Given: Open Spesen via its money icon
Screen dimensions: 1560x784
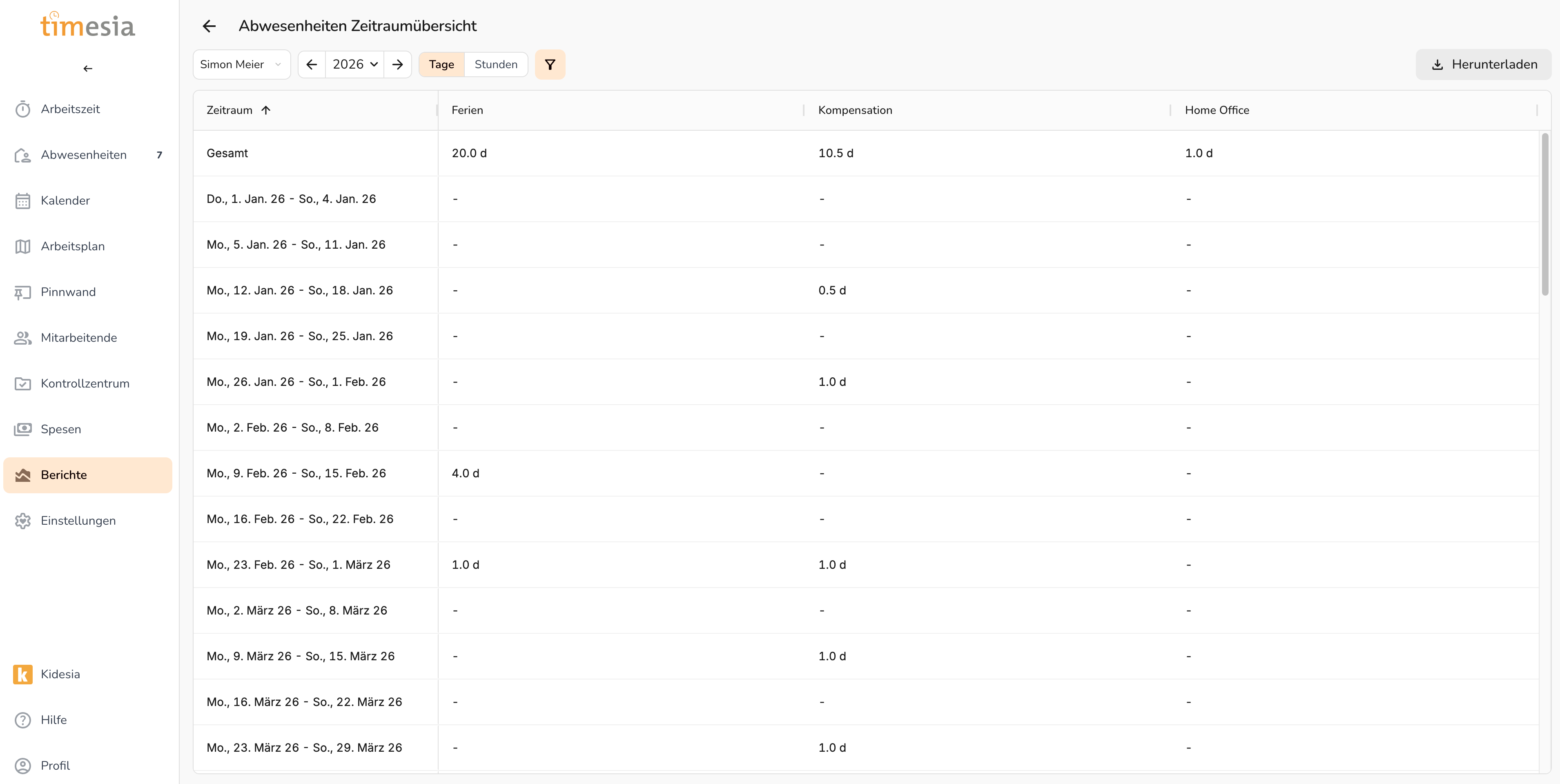Looking at the screenshot, I should point(23,429).
